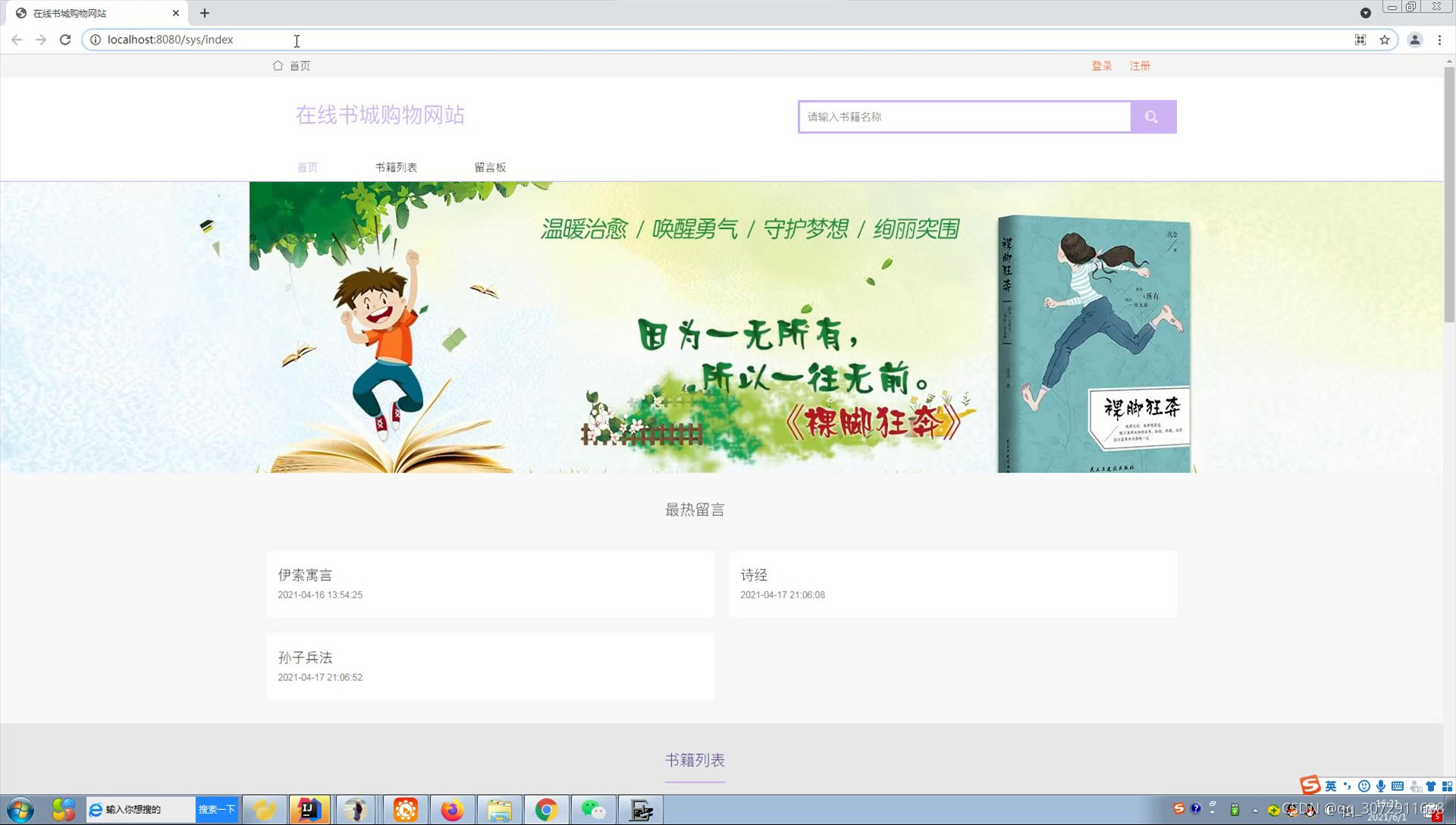Select the 书籍列表 navigation tab
Screen dimensions: 1456x825
point(396,167)
